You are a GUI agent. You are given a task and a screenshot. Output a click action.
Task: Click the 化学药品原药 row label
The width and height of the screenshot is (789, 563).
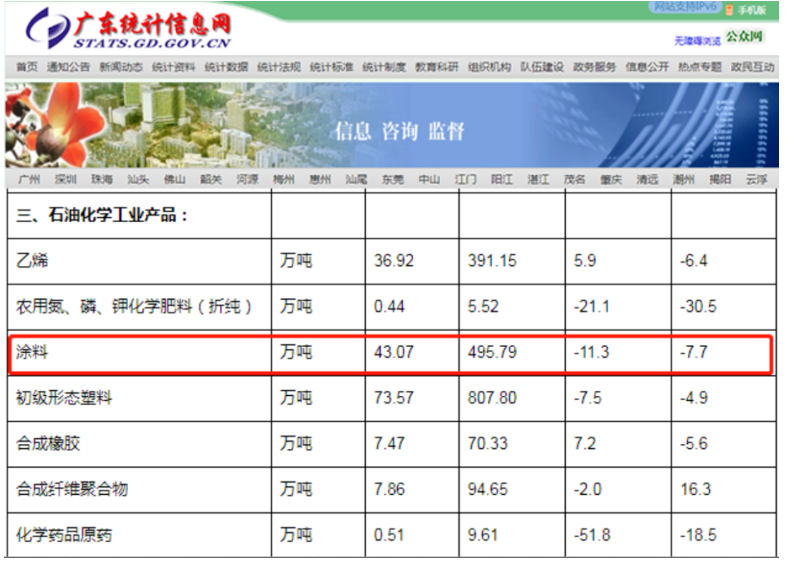coord(64,535)
